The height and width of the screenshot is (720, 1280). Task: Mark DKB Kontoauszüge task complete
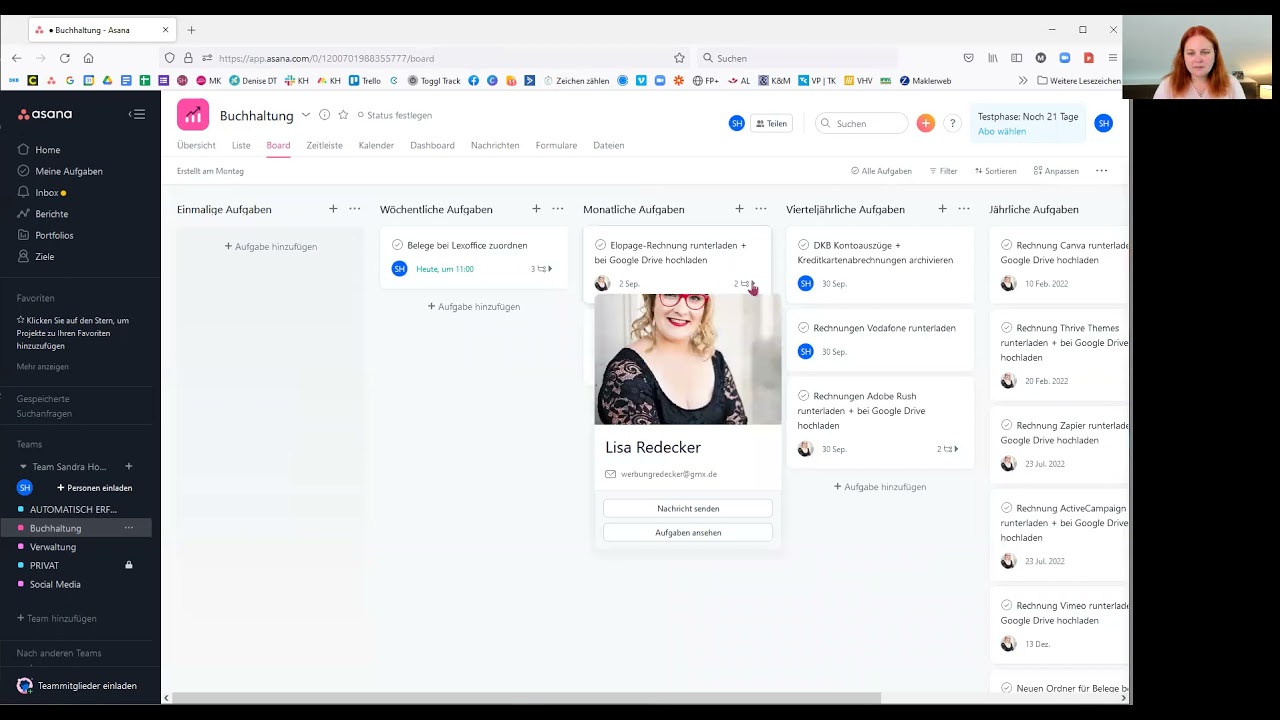pyautogui.click(x=803, y=245)
